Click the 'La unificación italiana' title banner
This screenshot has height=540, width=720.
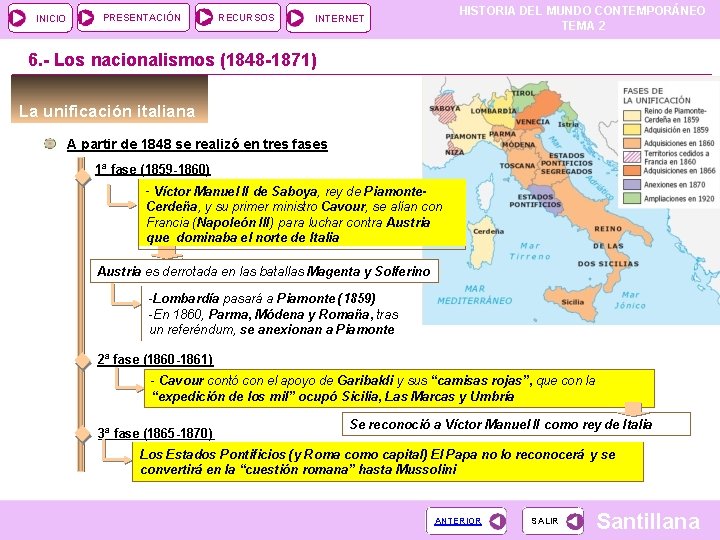[109, 99]
